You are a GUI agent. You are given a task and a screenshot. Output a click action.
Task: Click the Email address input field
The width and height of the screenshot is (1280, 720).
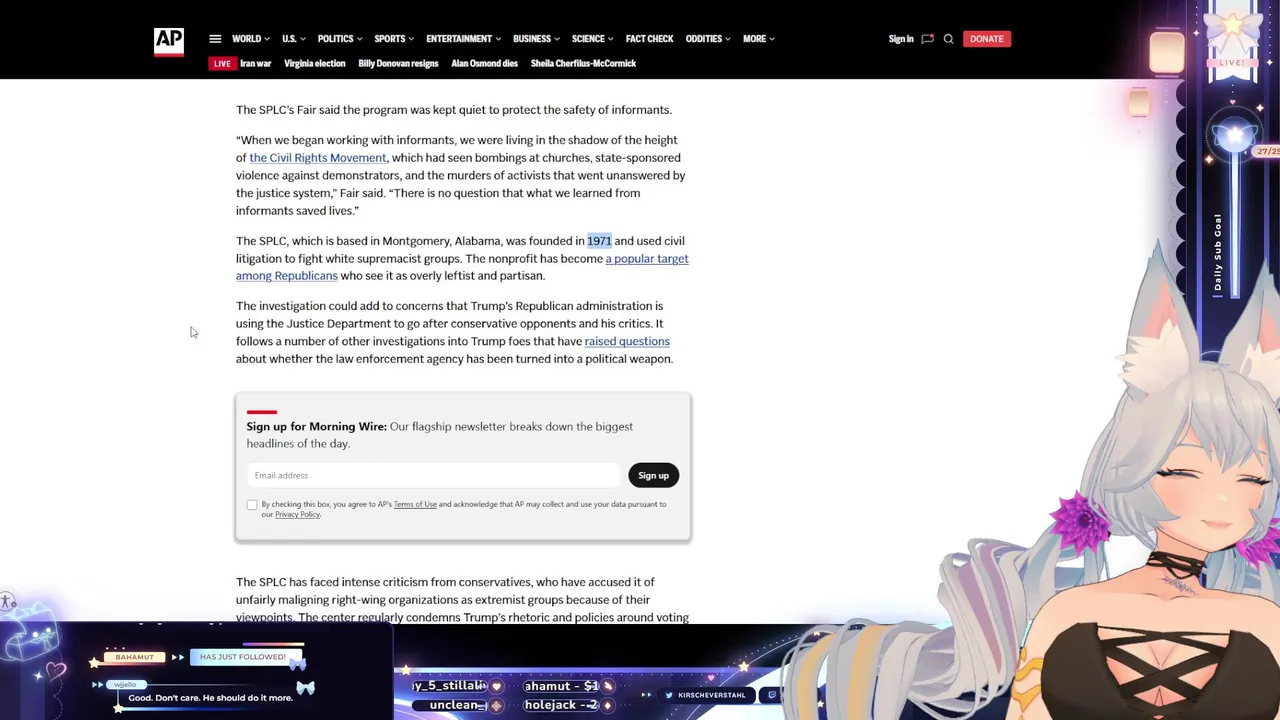[x=433, y=476]
